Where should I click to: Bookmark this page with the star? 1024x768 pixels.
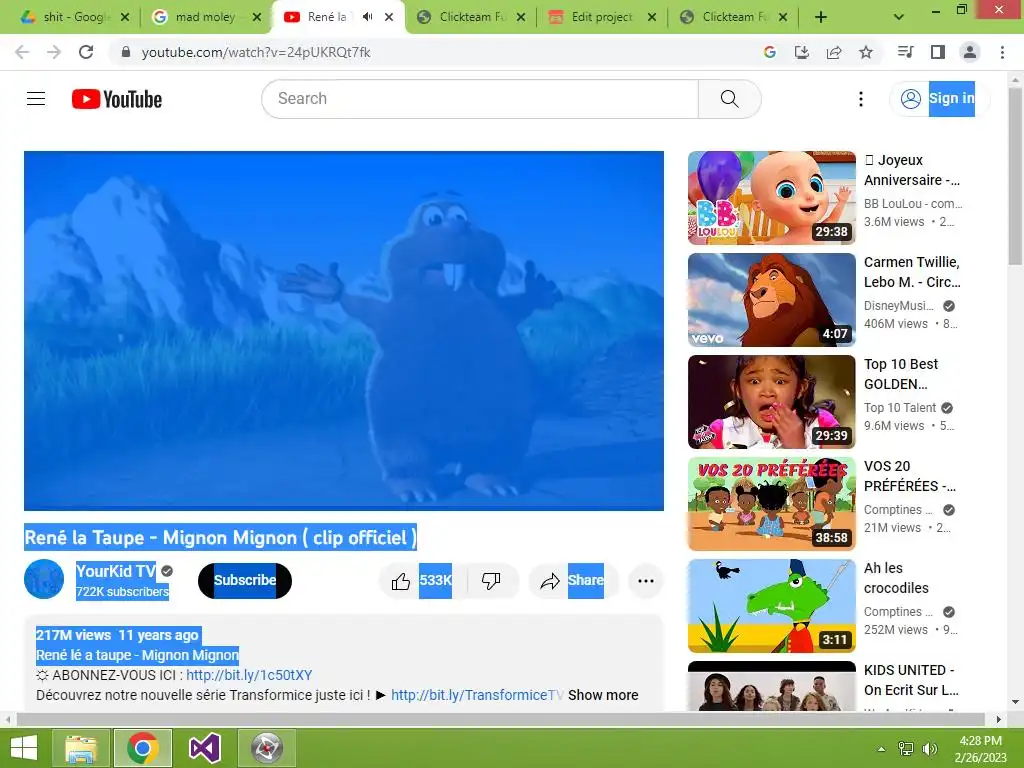[866, 52]
